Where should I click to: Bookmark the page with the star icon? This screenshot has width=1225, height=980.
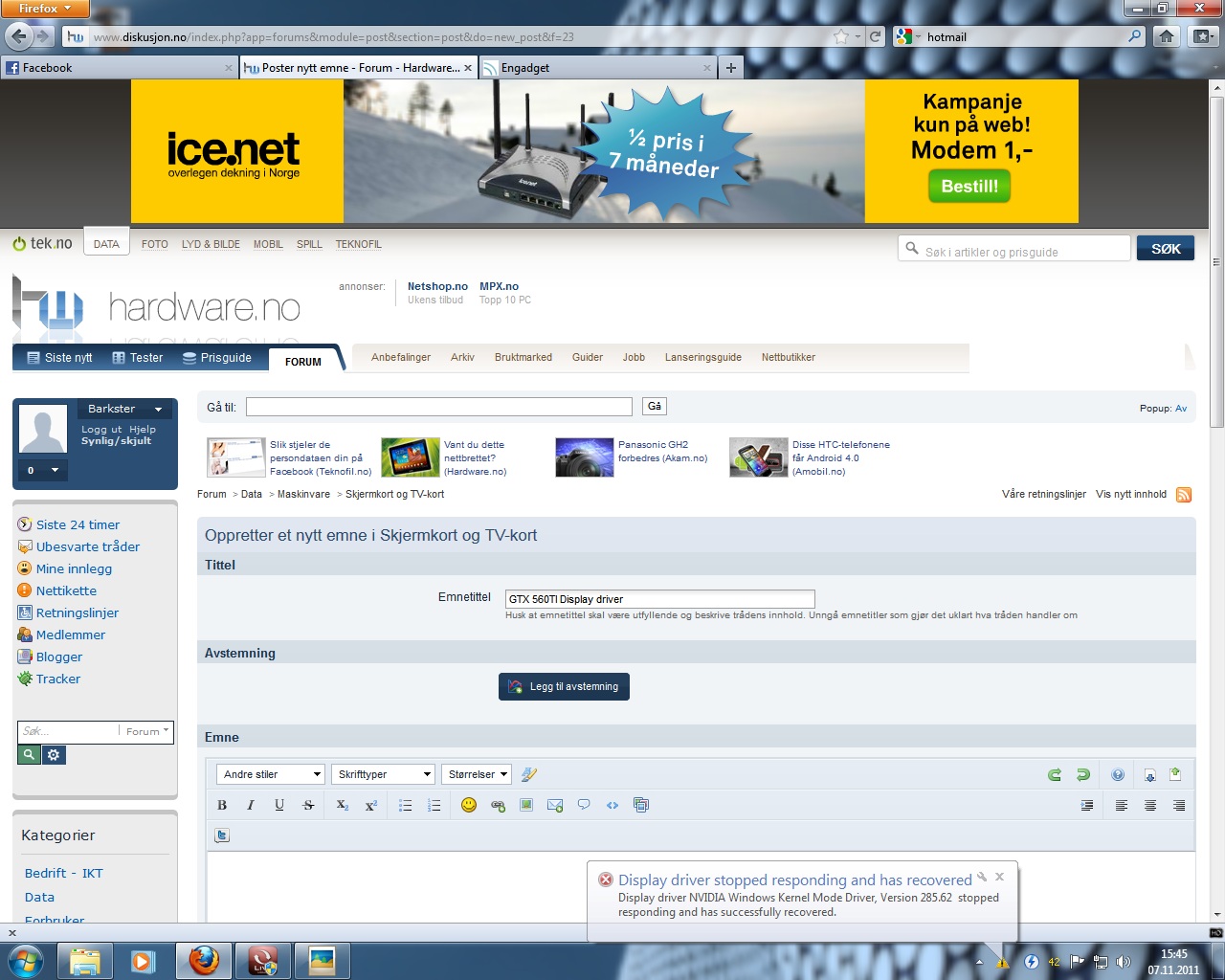coord(841,36)
